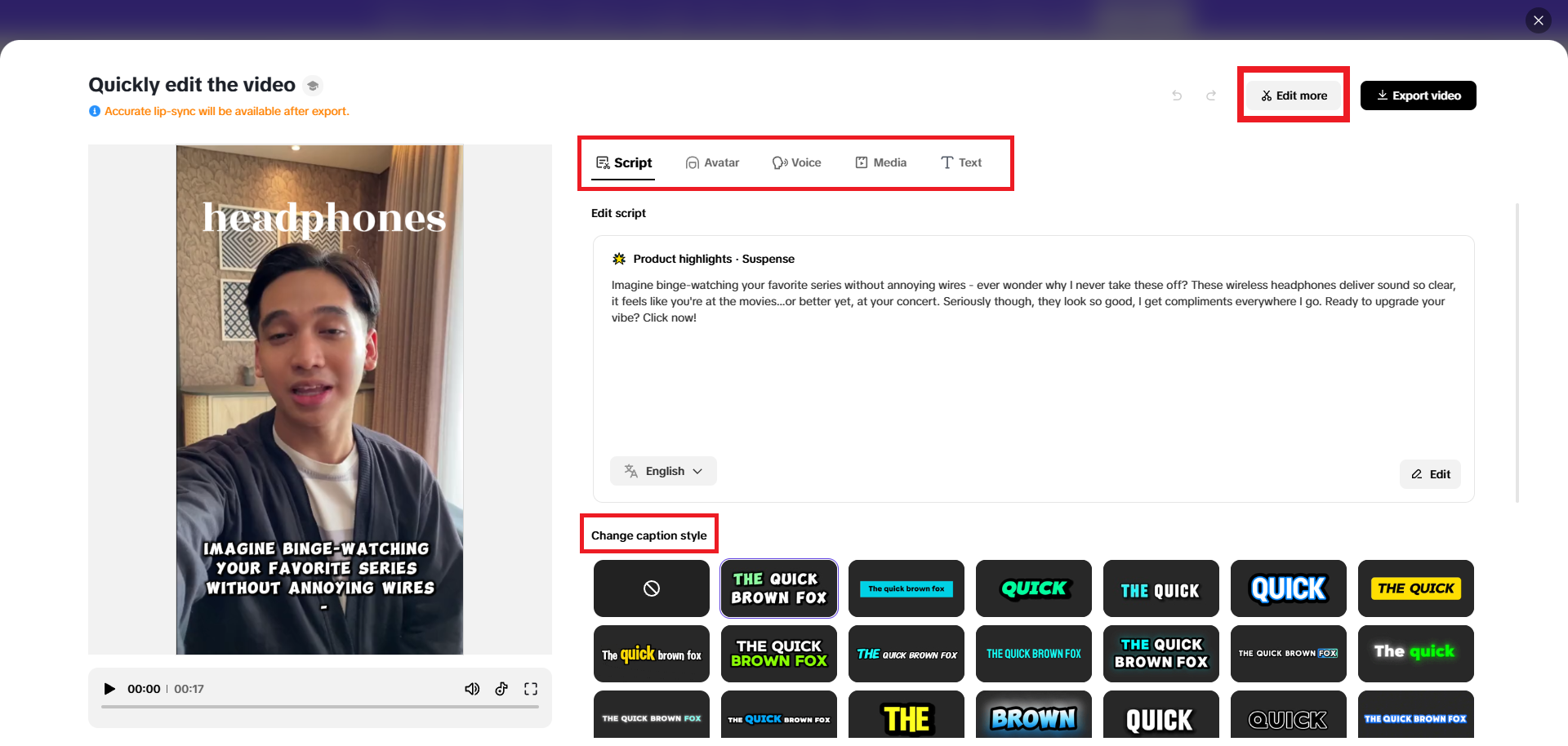Select the yellow box "THE QUICK" style

point(1416,588)
